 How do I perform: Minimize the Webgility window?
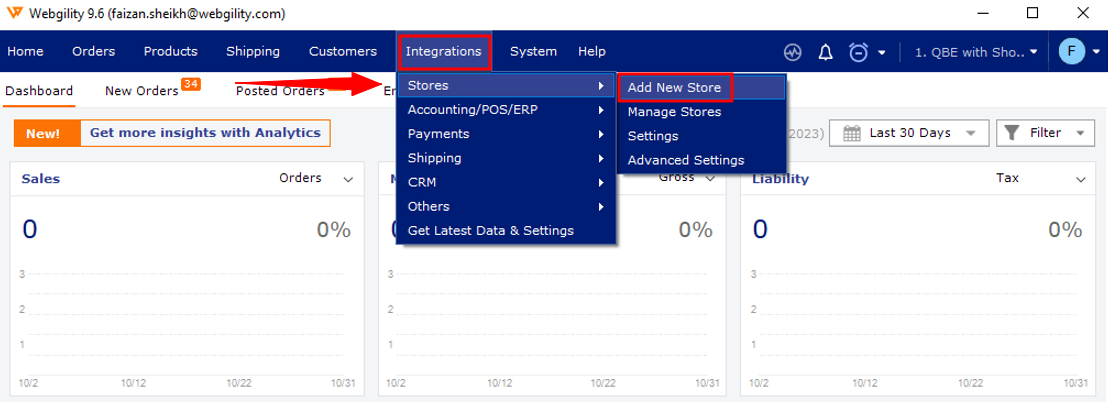tap(984, 13)
